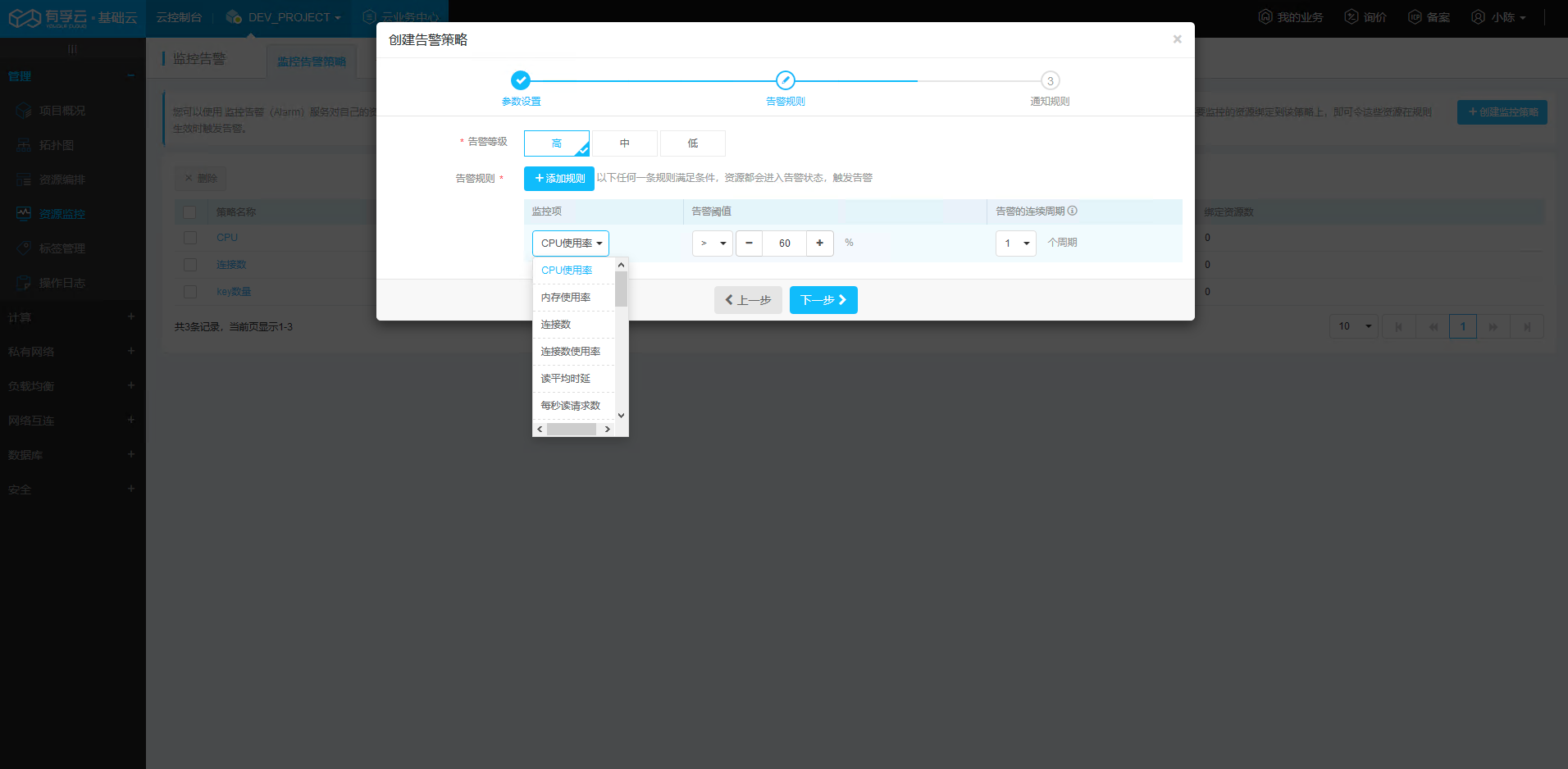Select the 中 alarm level option

point(624,143)
